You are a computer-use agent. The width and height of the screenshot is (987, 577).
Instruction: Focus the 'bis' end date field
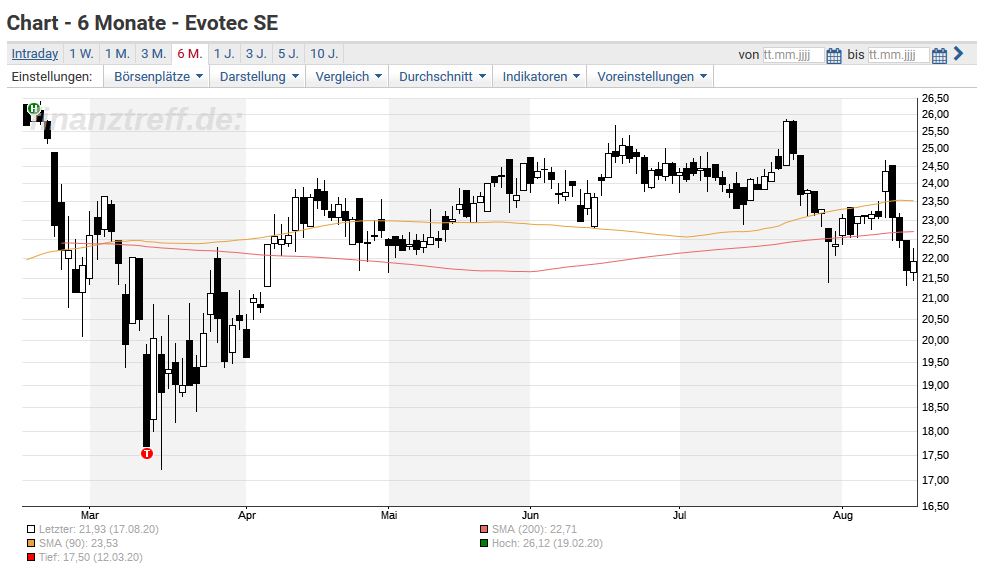click(x=899, y=55)
